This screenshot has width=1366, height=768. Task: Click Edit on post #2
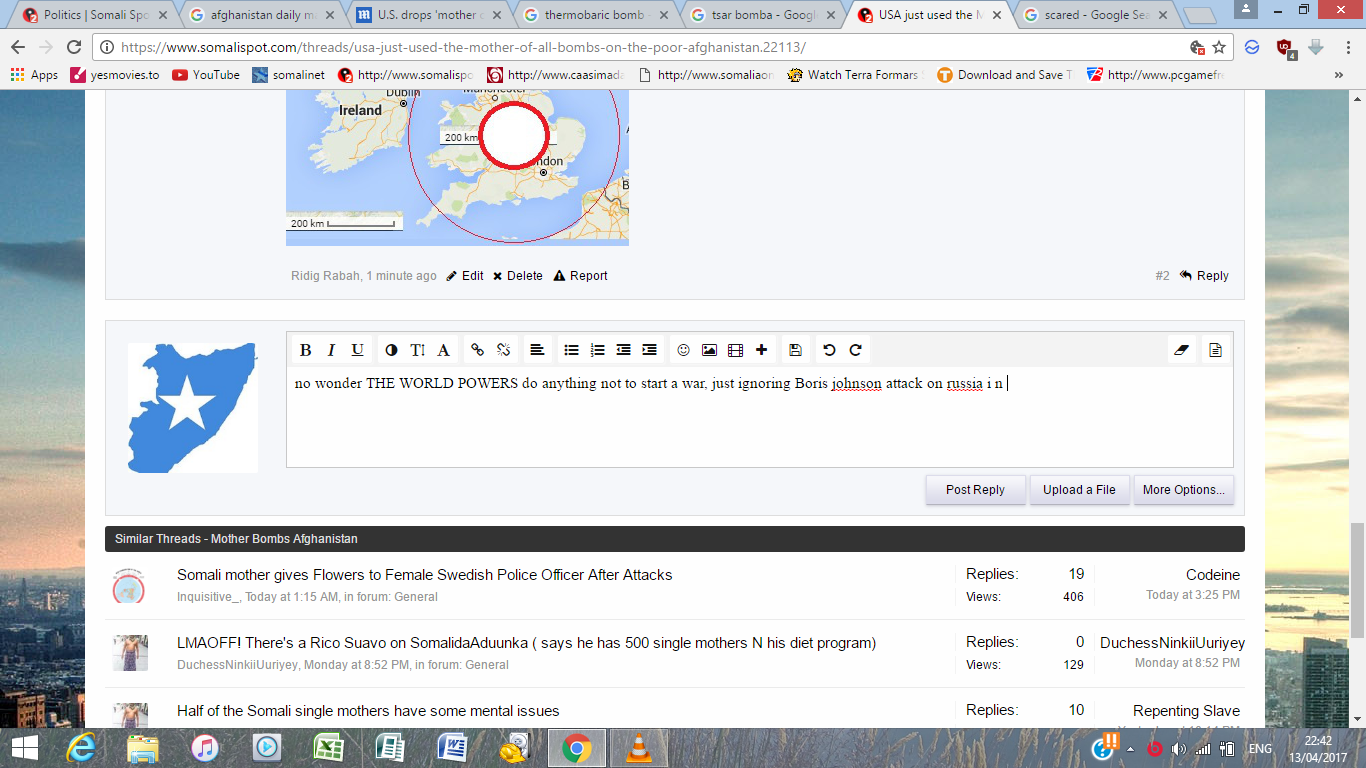tap(465, 276)
